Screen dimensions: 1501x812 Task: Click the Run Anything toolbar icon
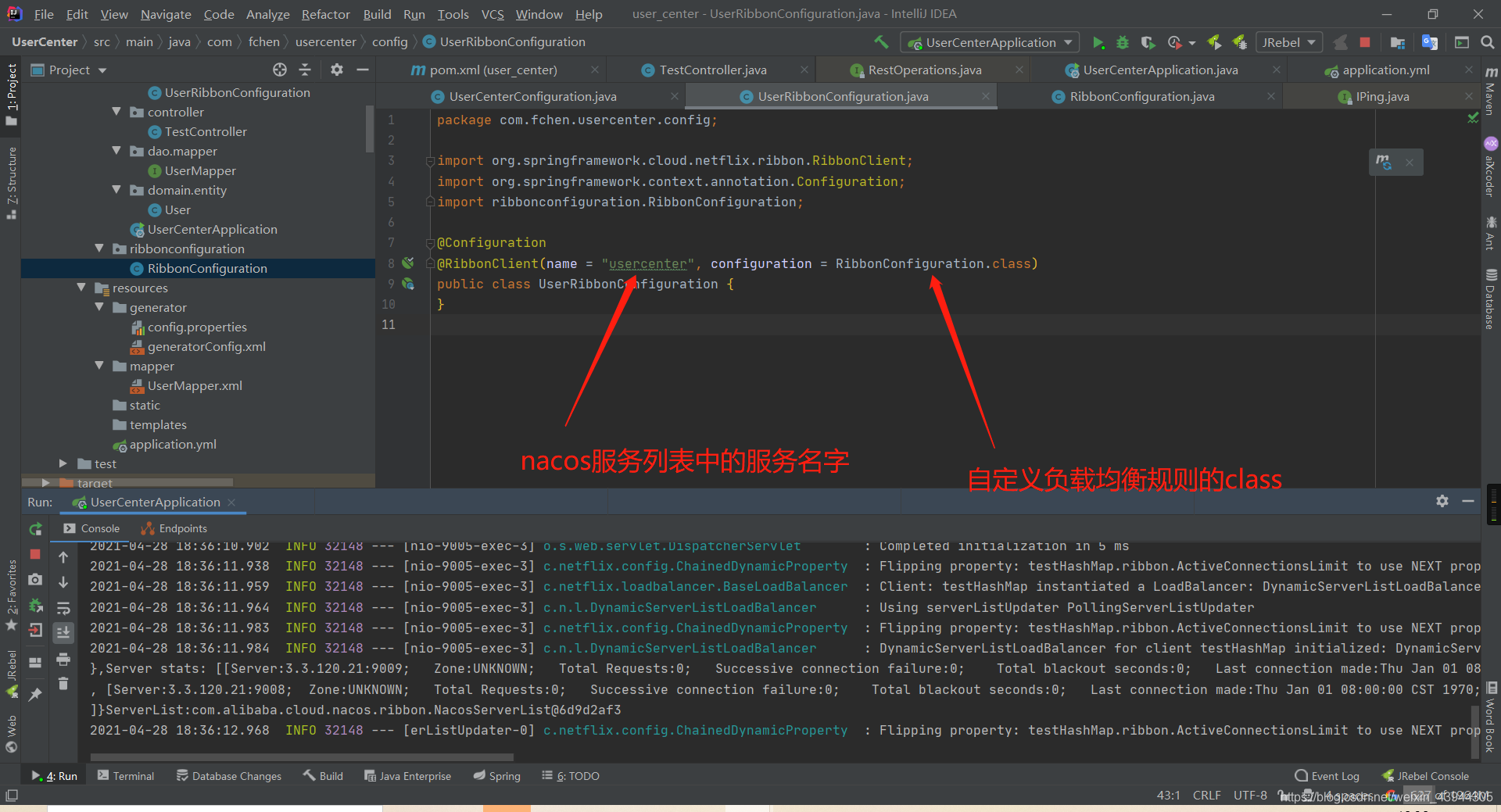click(x=1461, y=42)
